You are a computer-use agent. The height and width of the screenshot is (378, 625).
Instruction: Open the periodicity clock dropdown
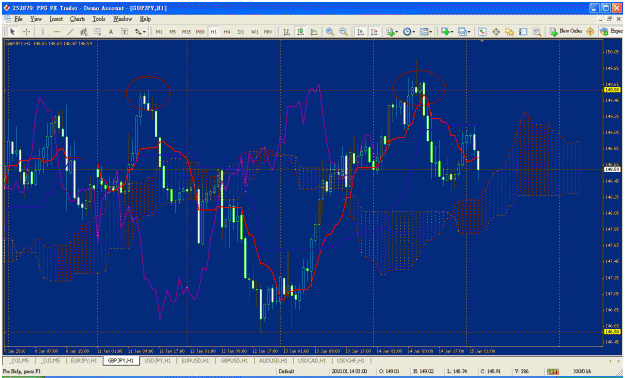pyautogui.click(x=409, y=32)
